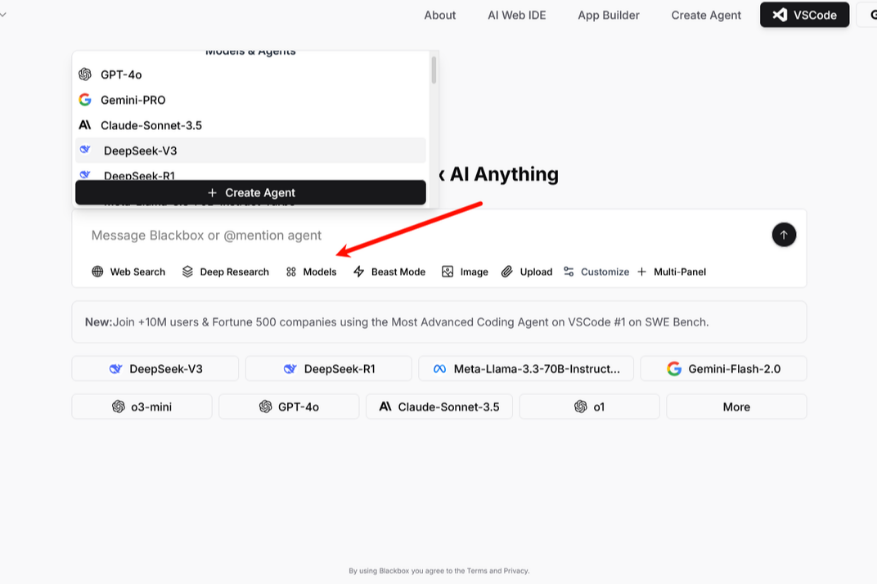The image size is (877, 584).
Task: Select the o1 model chip
Action: pos(590,407)
